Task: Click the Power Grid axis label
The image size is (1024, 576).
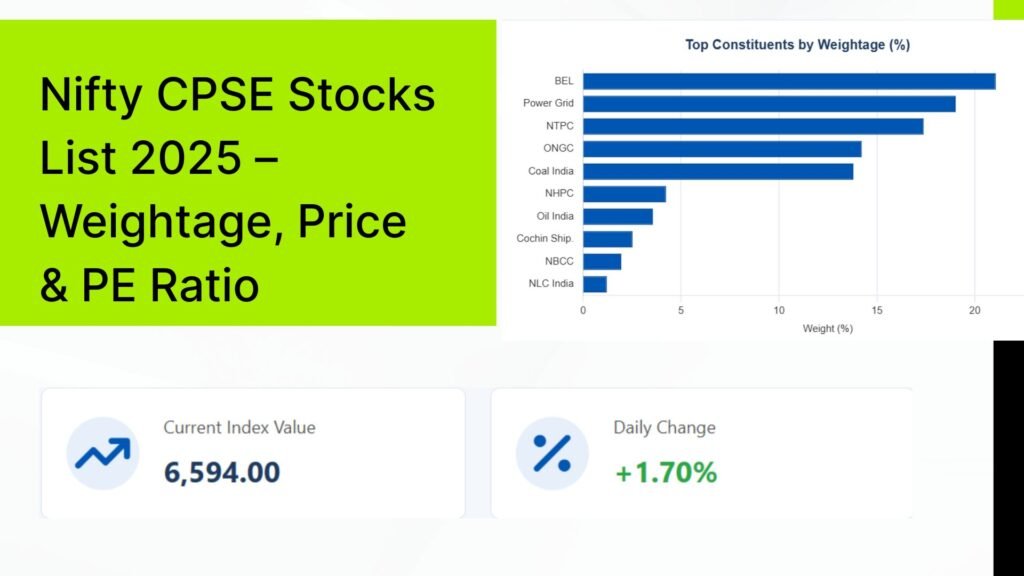Action: pos(548,103)
